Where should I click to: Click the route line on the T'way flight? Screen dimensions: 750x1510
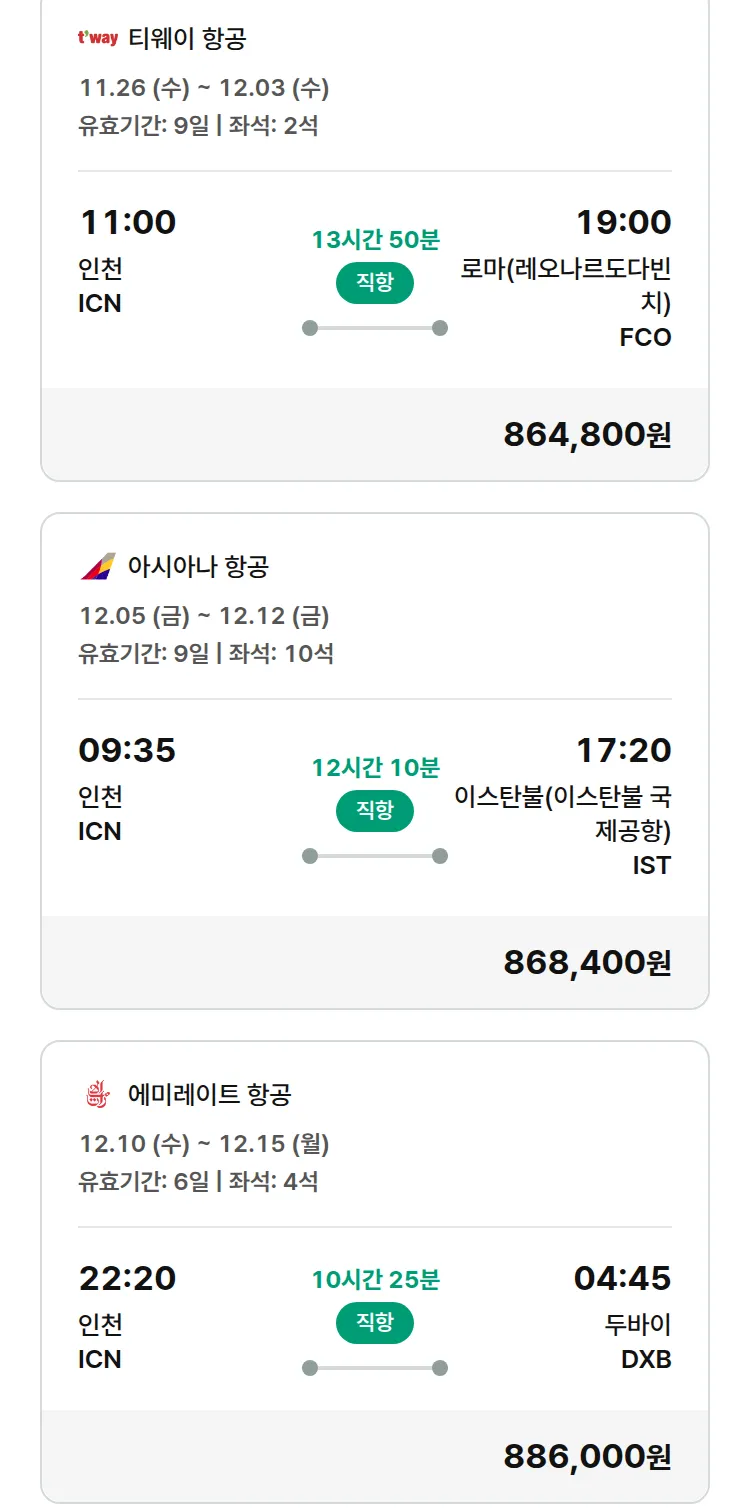coord(375,328)
